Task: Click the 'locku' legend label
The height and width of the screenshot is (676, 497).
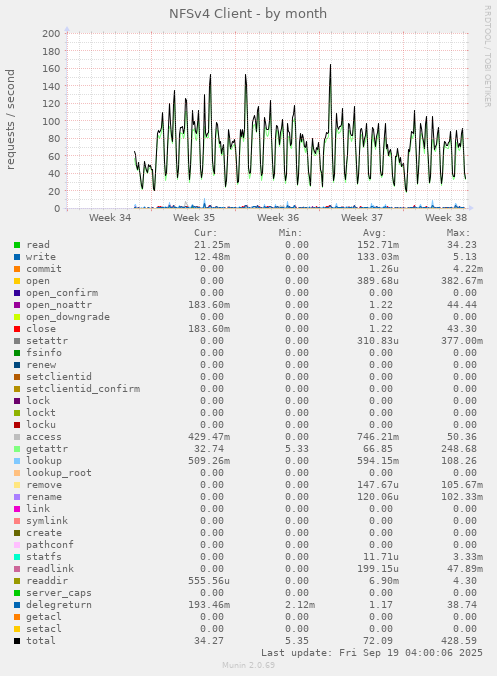Action: pyautogui.click(x=41, y=425)
